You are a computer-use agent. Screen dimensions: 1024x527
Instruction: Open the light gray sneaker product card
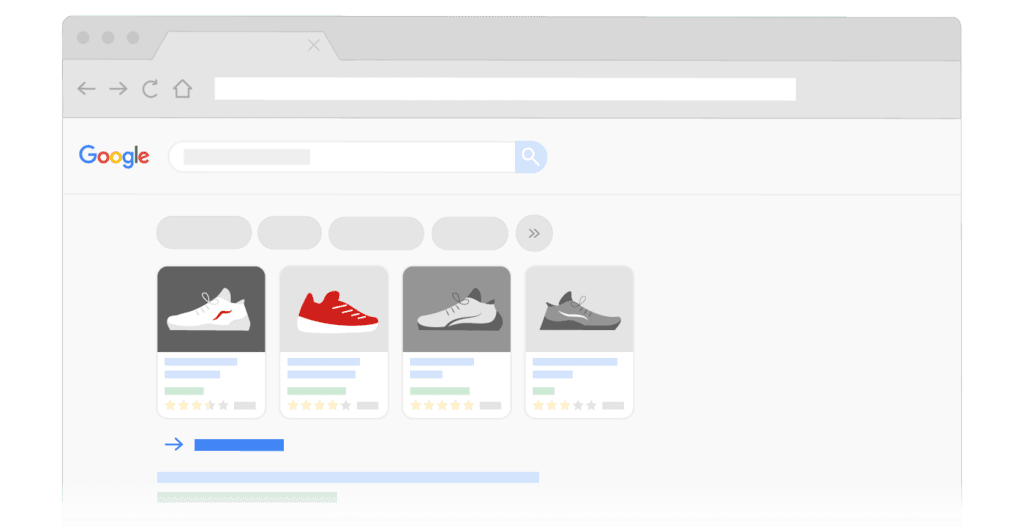coord(456,340)
